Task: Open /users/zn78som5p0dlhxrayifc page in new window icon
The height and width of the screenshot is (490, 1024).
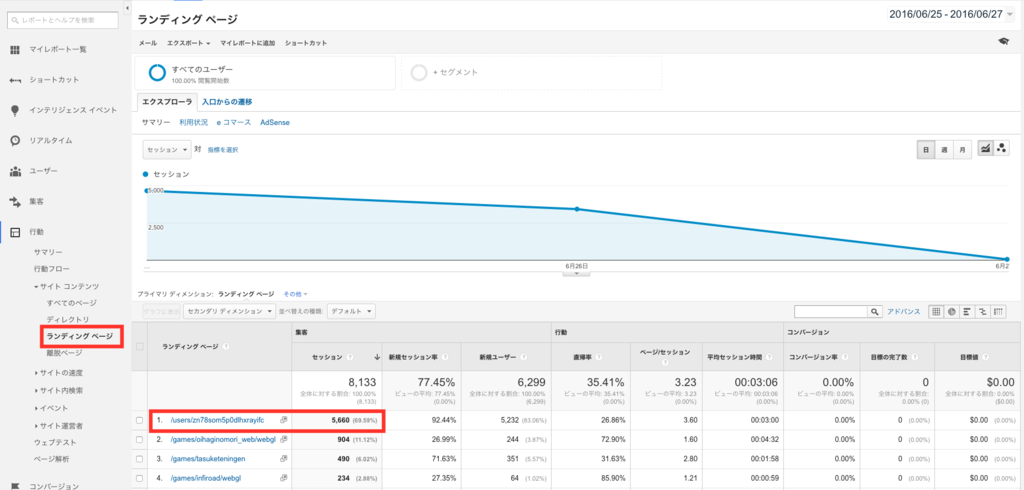Action: pyautogui.click(x=283, y=420)
